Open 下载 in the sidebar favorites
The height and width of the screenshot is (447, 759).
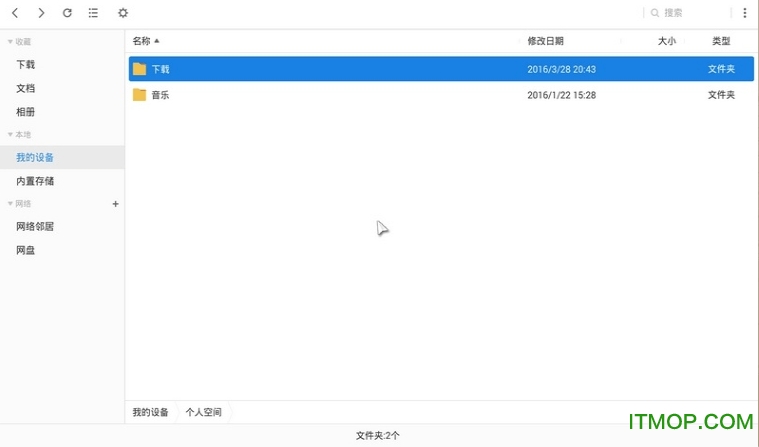click(26, 65)
